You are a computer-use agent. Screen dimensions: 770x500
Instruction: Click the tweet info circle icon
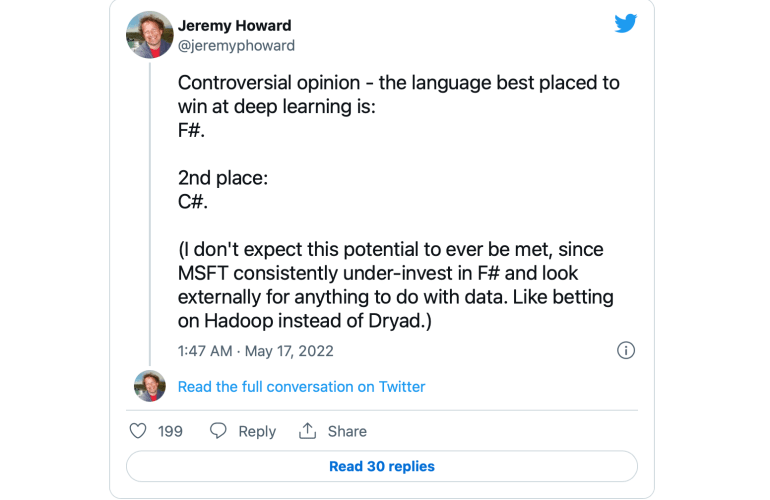(626, 350)
